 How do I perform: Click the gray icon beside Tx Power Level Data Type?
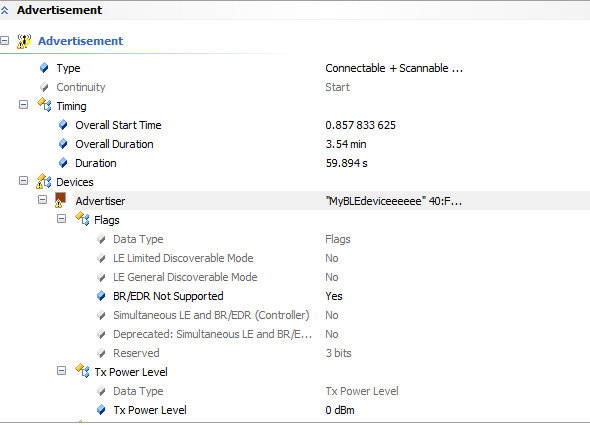(x=101, y=391)
